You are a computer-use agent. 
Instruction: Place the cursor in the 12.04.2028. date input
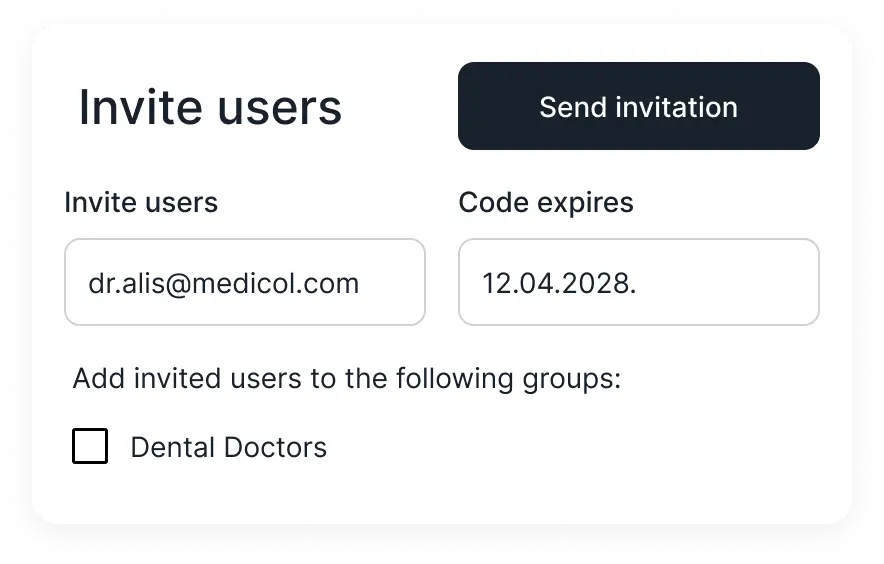[x=638, y=282]
